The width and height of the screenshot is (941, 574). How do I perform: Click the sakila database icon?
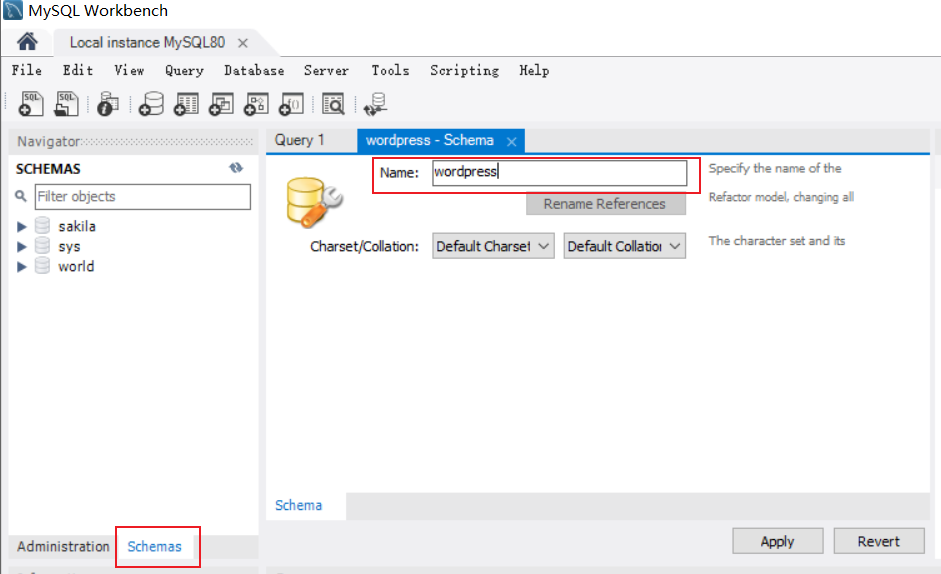pos(42,226)
